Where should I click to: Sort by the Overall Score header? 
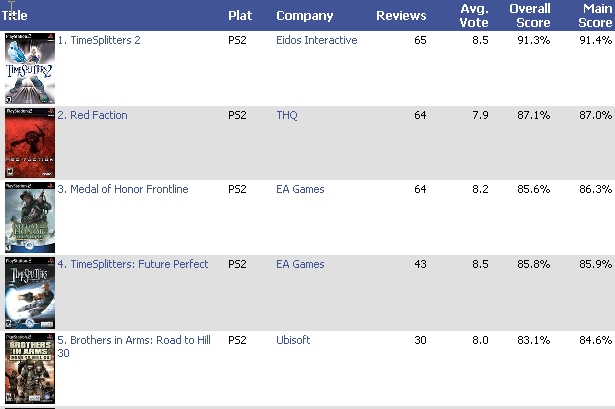pyautogui.click(x=530, y=15)
